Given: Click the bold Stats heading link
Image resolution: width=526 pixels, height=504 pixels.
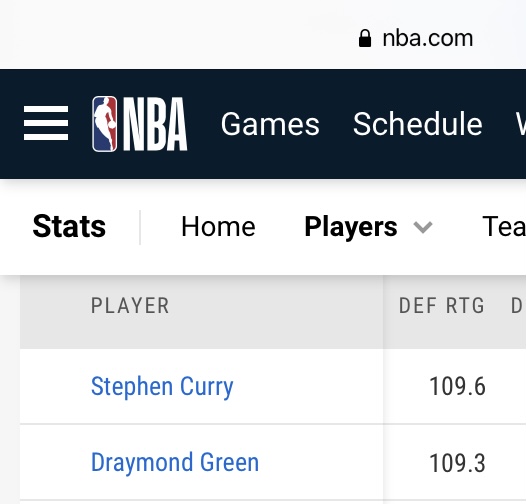Looking at the screenshot, I should [x=69, y=226].
